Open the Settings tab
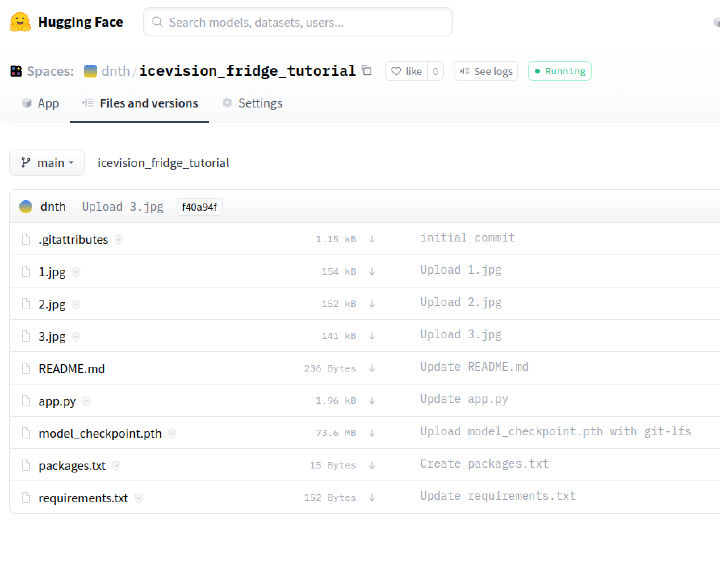The width and height of the screenshot is (720, 571). (x=252, y=103)
